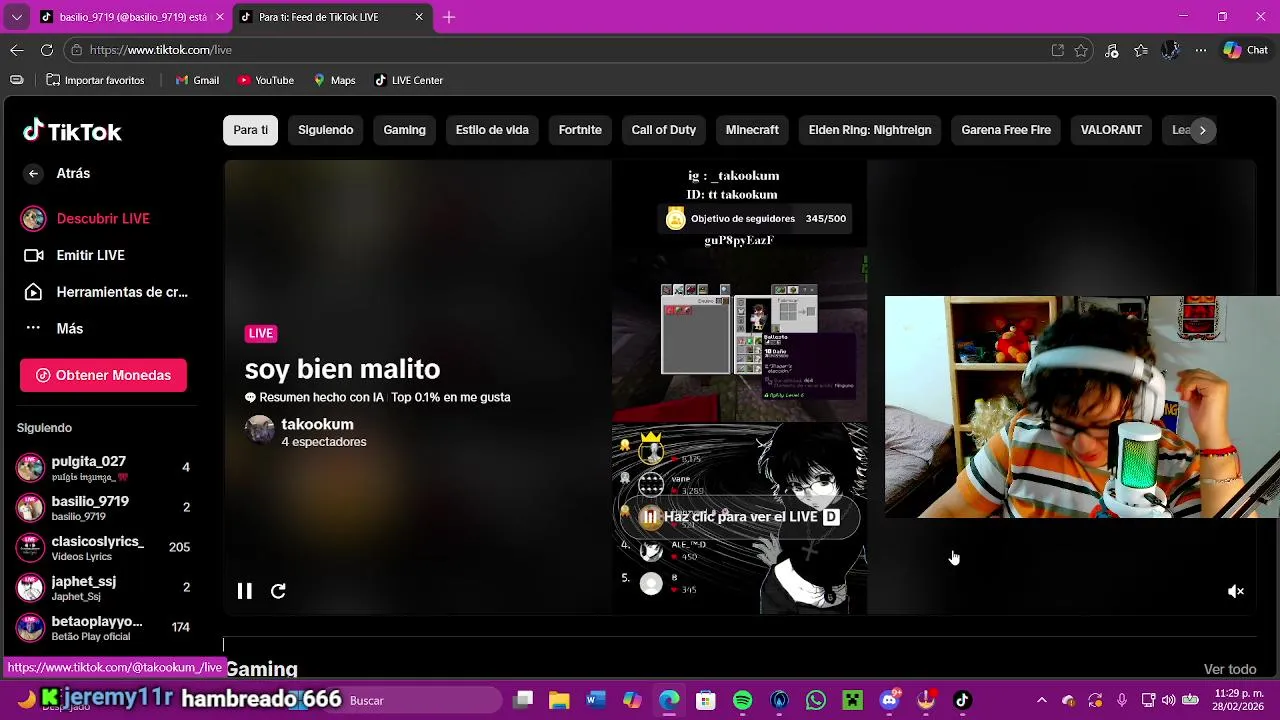Image resolution: width=1280 pixels, height=720 pixels.
Task: Click the taskbar Buscar search box
Action: [420, 700]
